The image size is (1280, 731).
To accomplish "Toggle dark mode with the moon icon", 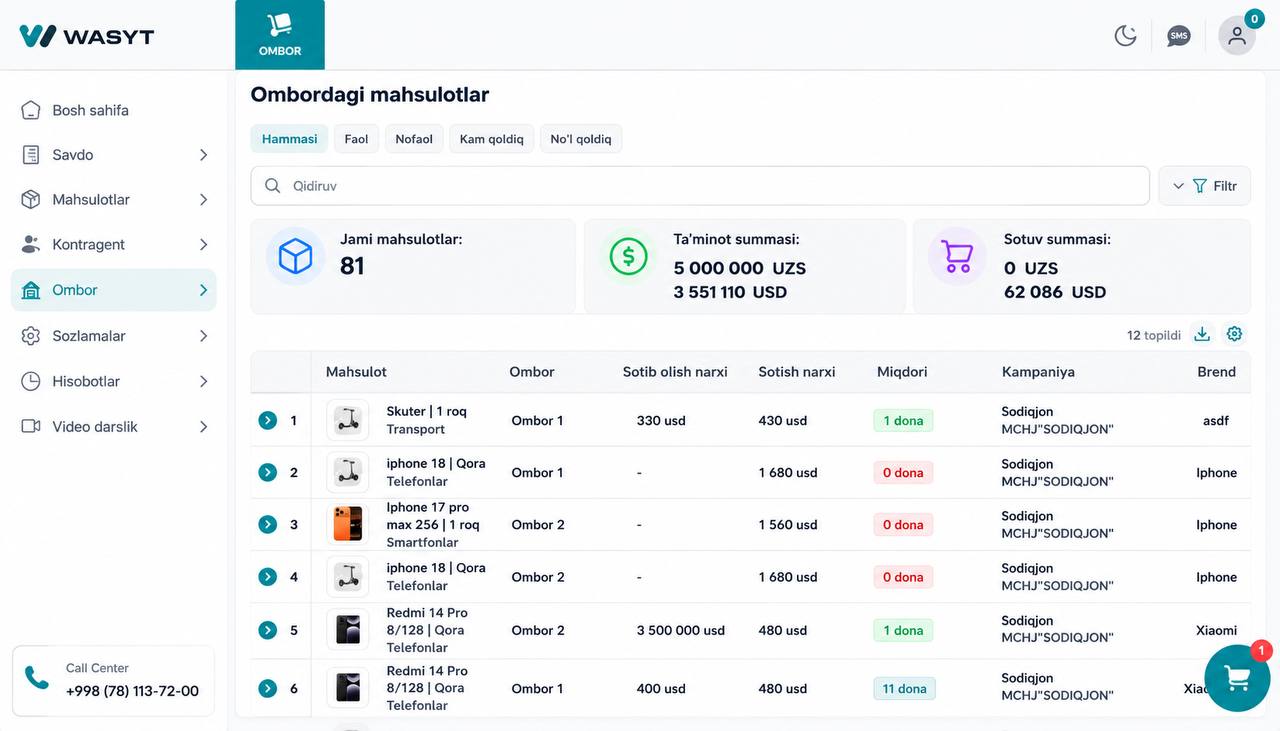I will tap(1126, 36).
